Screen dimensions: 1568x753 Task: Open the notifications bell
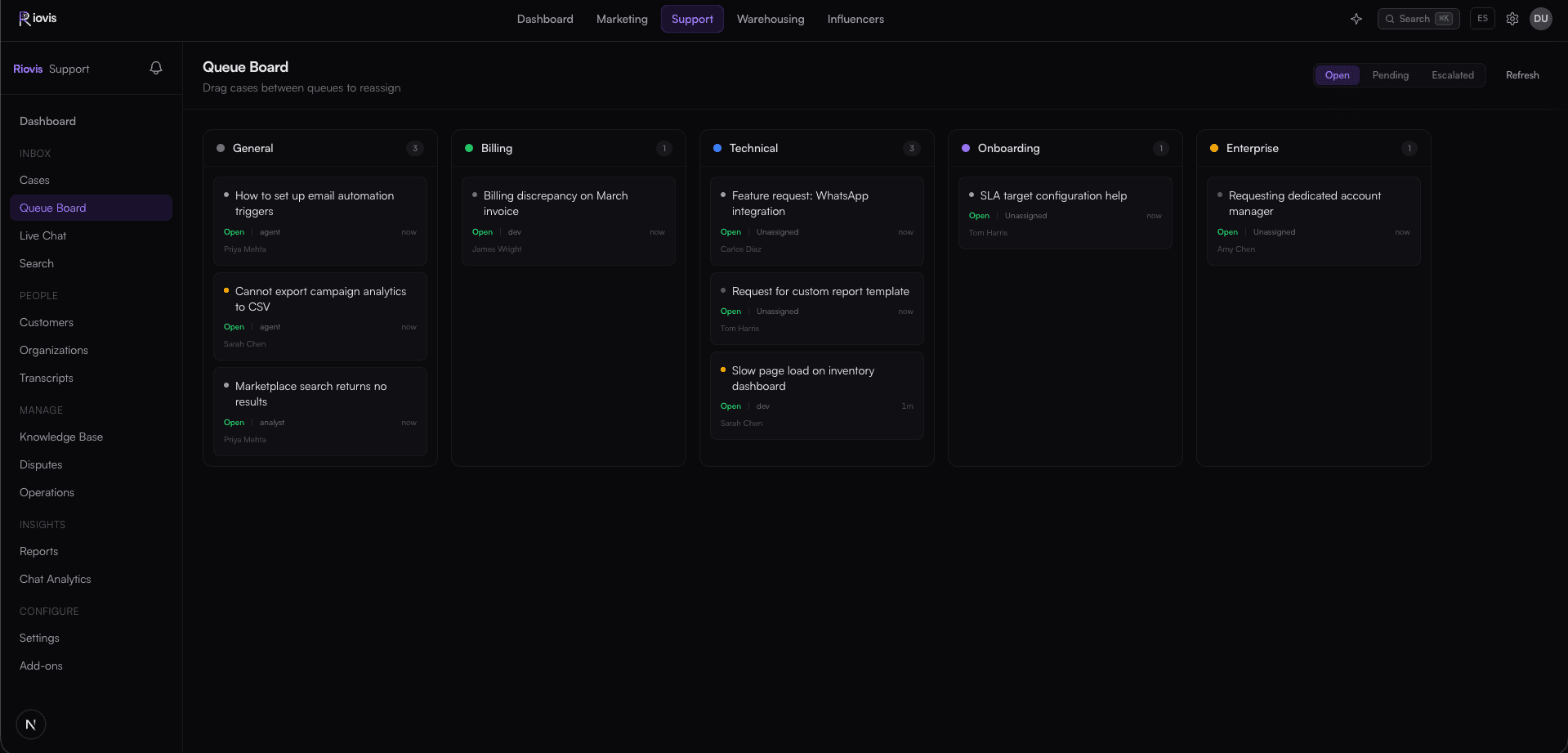tap(156, 69)
